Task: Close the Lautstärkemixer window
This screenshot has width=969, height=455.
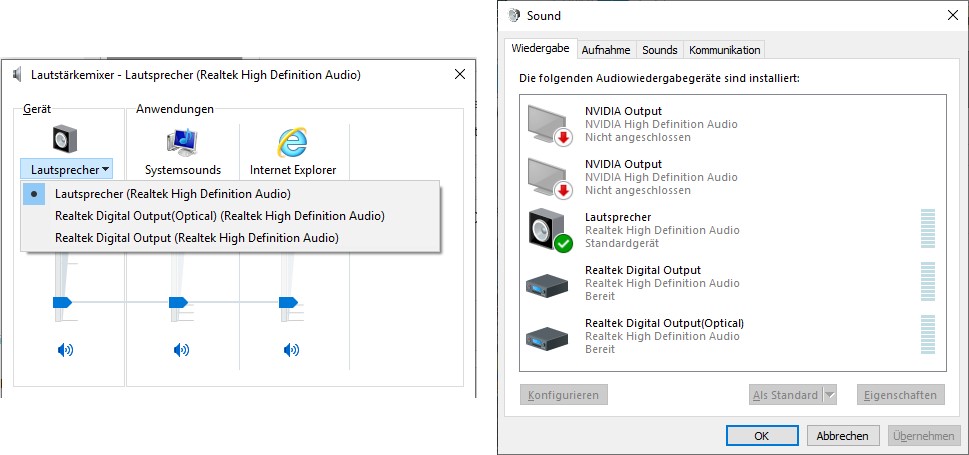Action: [x=460, y=75]
